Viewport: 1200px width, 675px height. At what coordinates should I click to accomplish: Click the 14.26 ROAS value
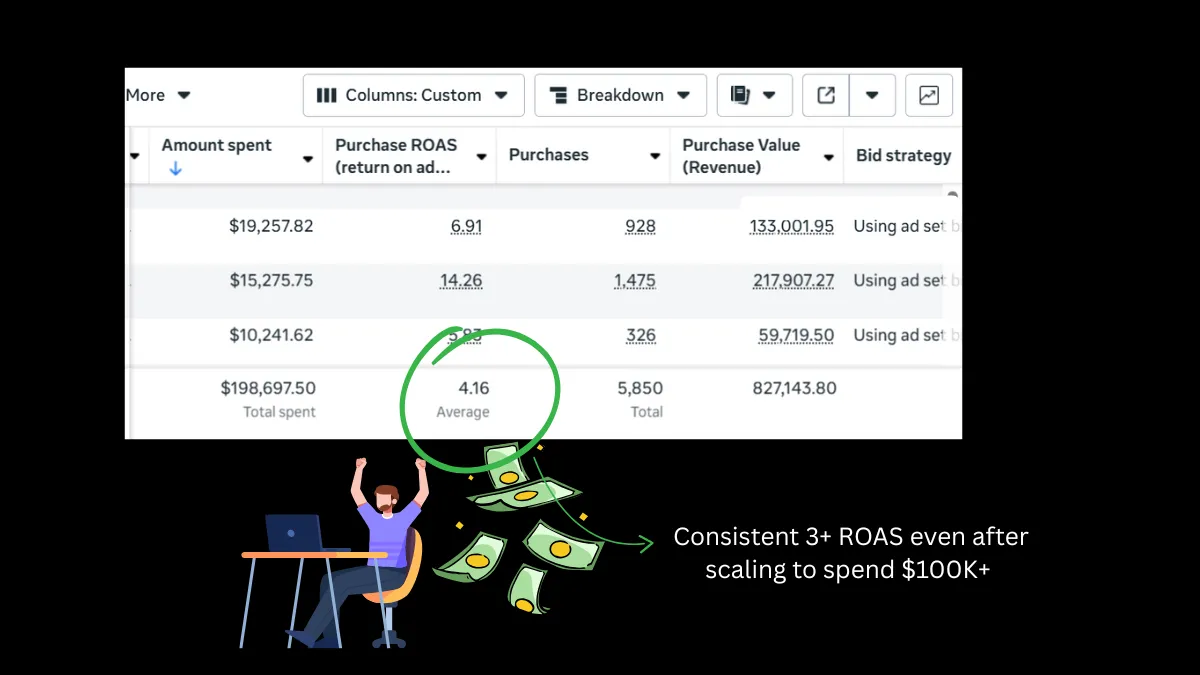tap(461, 281)
